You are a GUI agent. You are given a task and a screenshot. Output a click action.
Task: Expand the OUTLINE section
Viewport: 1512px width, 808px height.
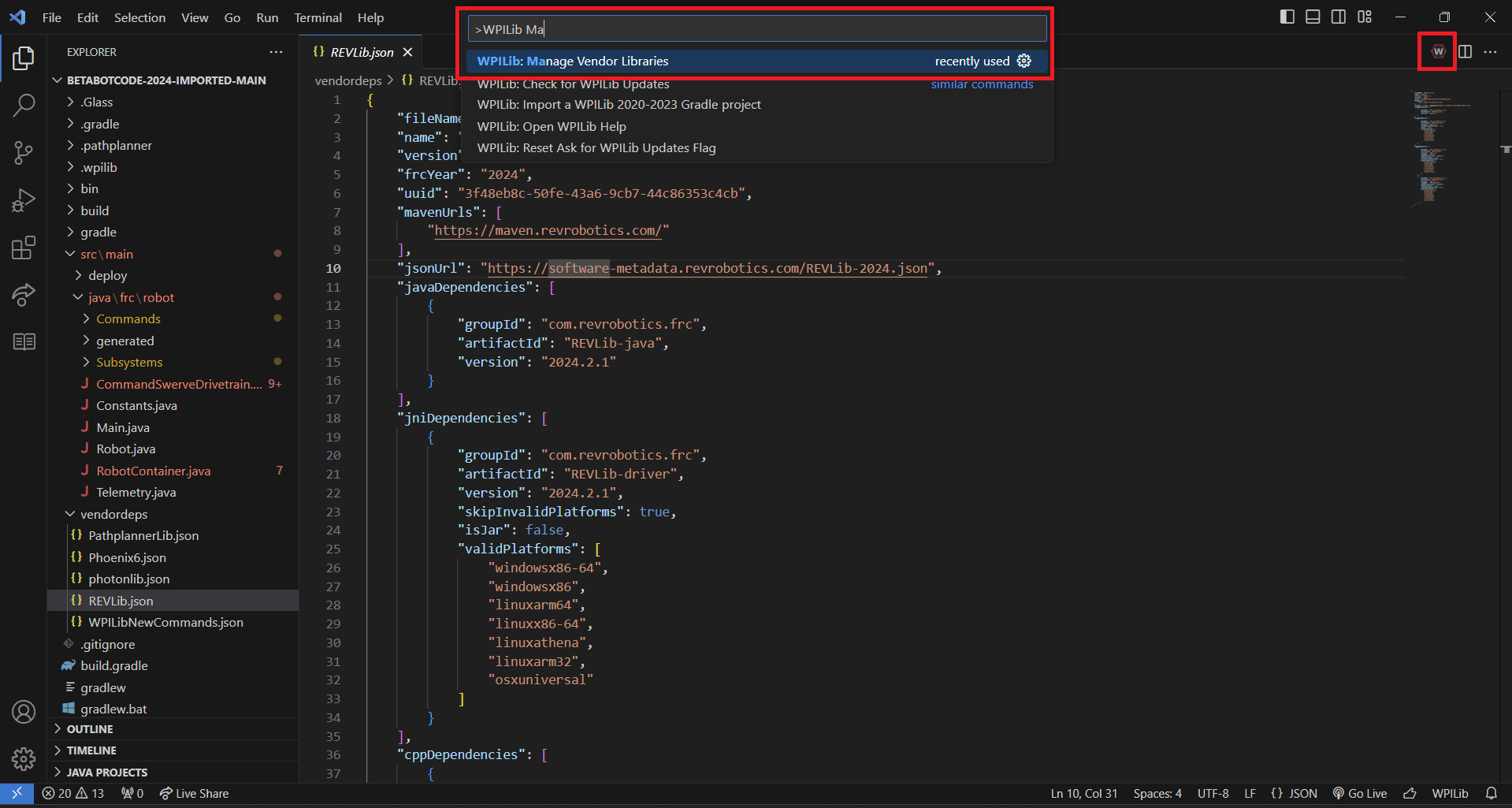(x=173, y=729)
